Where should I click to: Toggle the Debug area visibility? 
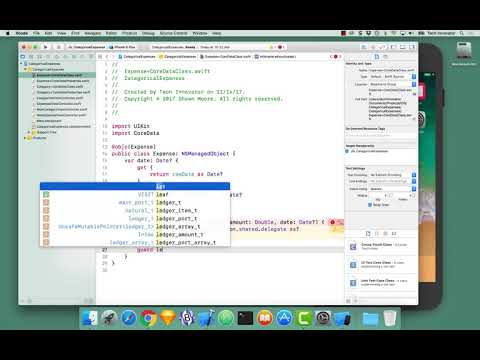point(403,47)
